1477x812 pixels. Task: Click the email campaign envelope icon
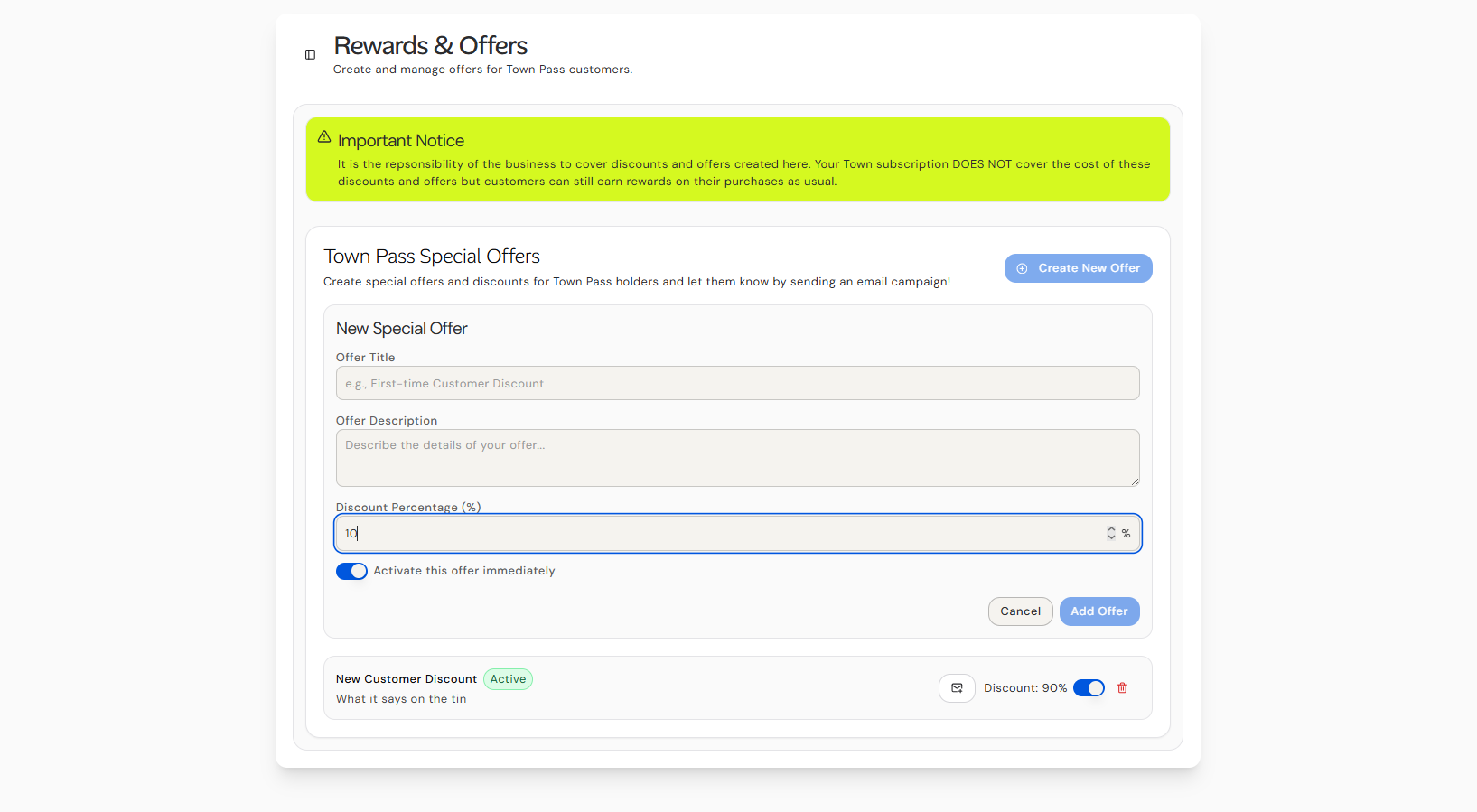coord(957,688)
